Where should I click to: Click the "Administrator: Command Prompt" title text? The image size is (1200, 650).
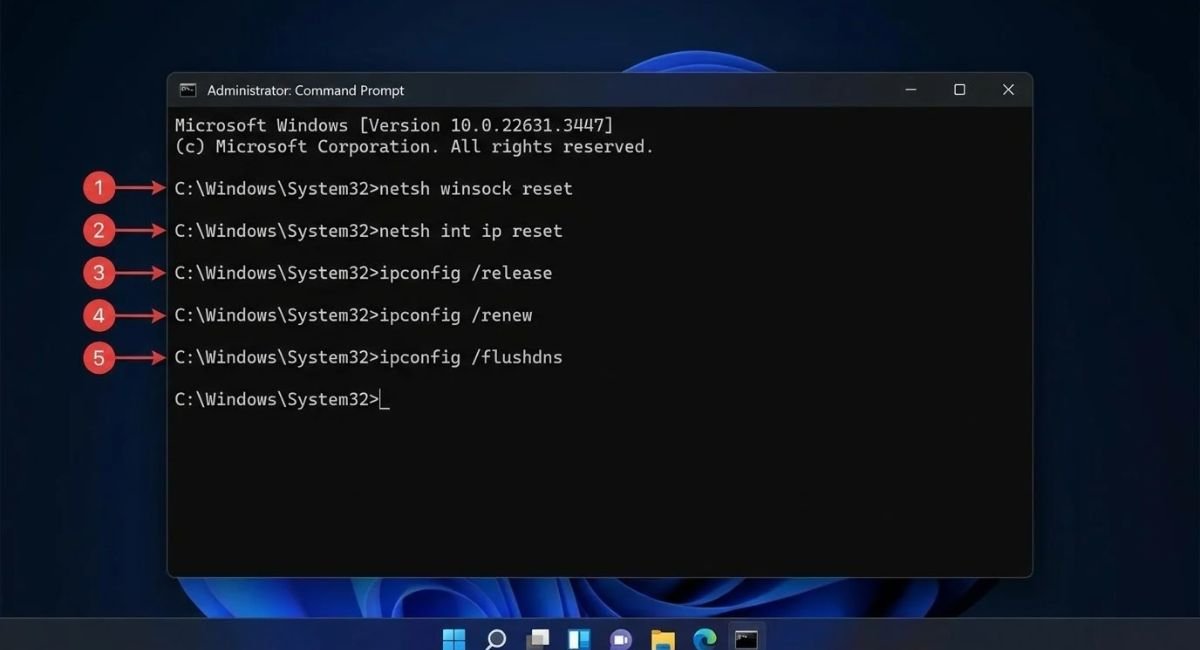point(306,90)
